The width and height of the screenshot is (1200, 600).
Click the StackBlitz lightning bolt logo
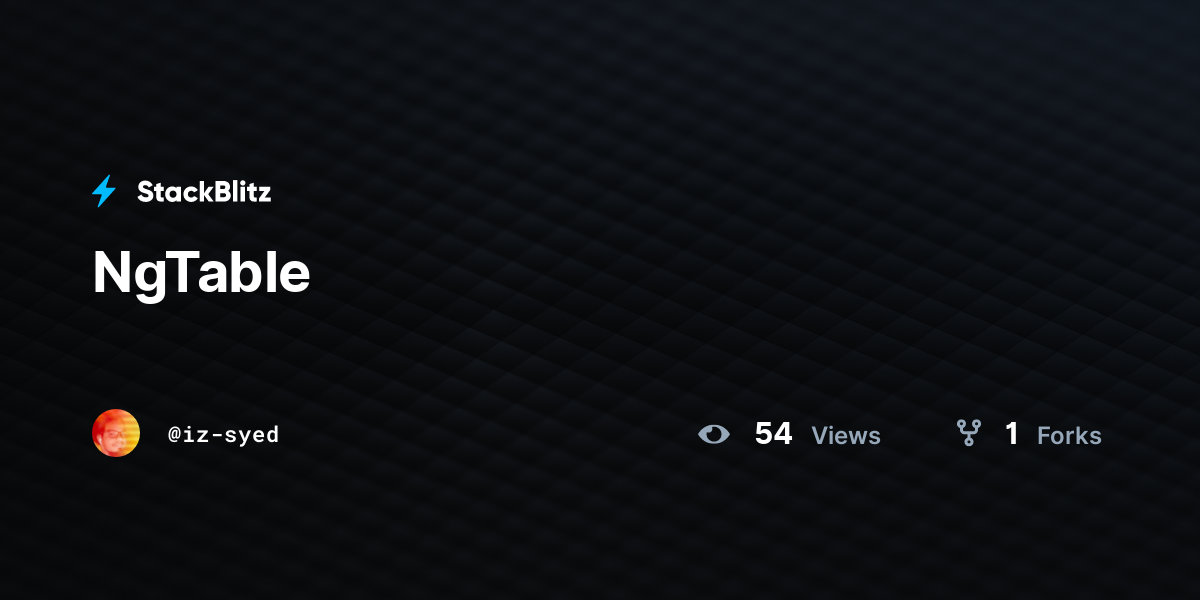(104, 191)
